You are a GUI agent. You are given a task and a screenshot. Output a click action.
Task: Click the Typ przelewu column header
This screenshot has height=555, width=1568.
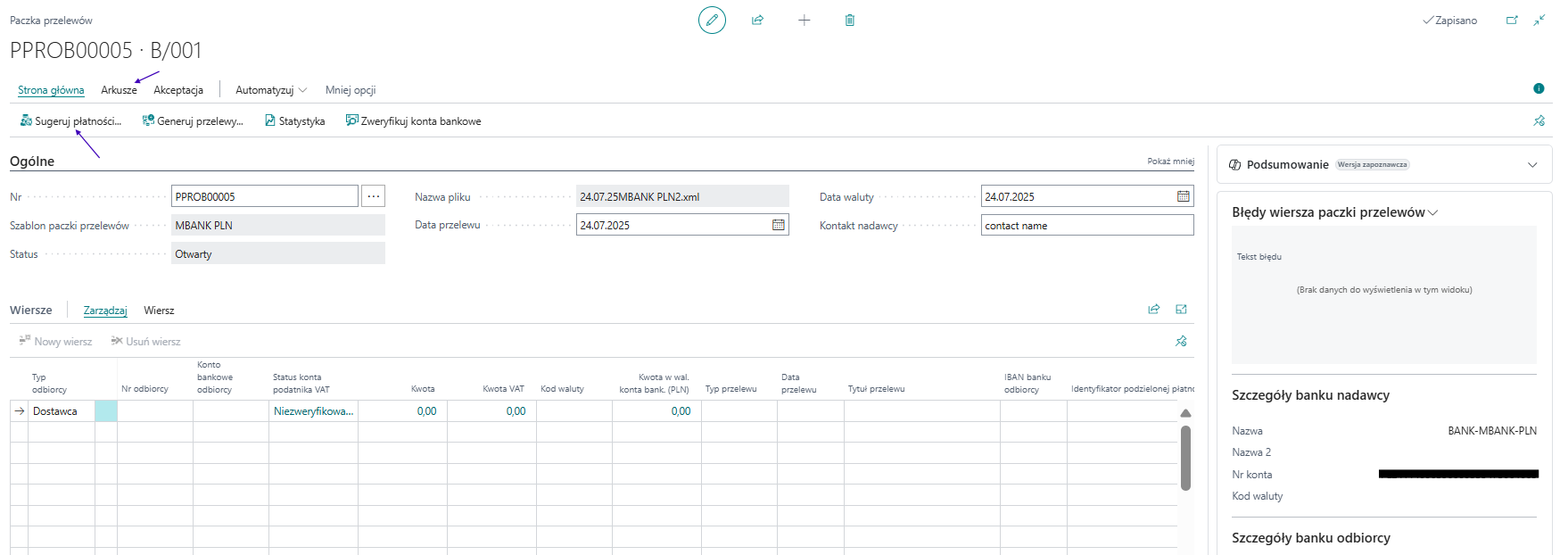730,389
